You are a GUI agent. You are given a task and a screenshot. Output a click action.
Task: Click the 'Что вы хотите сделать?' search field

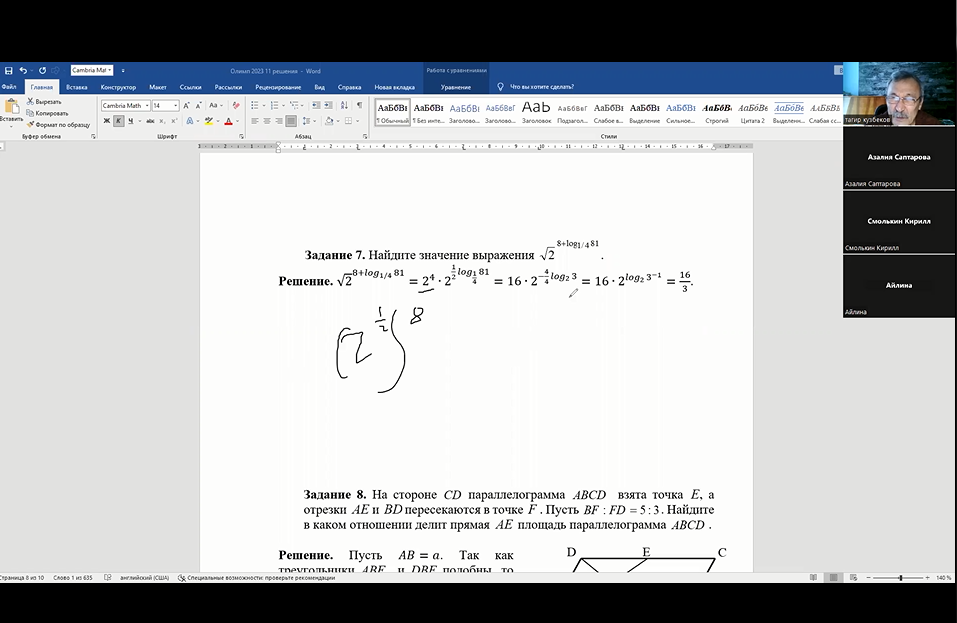point(541,87)
